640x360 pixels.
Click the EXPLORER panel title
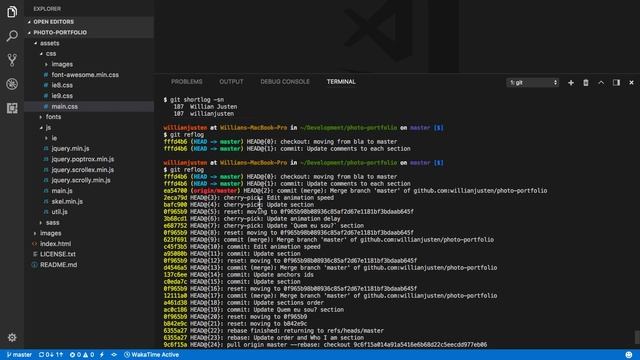[x=47, y=9]
